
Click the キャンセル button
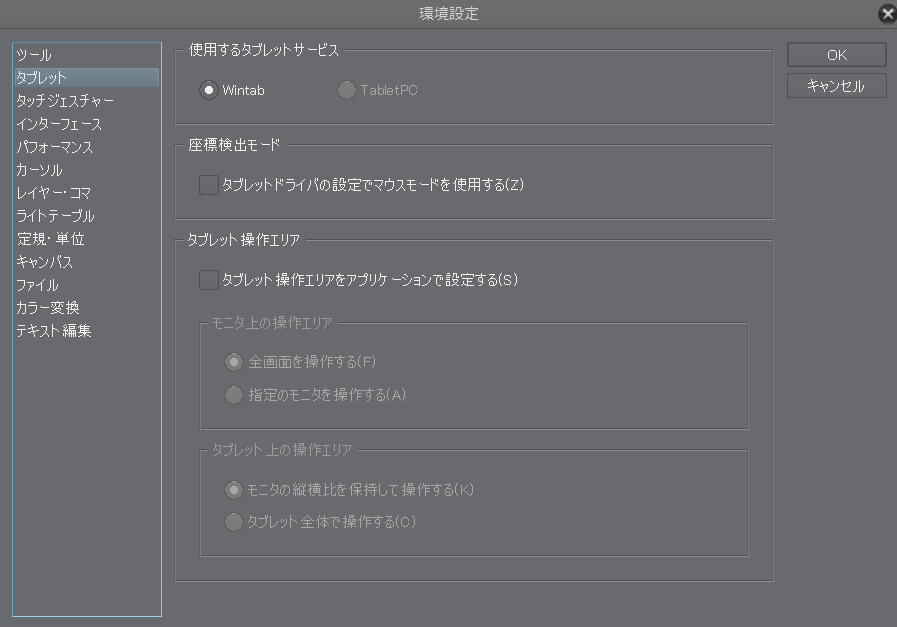pyautogui.click(x=836, y=86)
